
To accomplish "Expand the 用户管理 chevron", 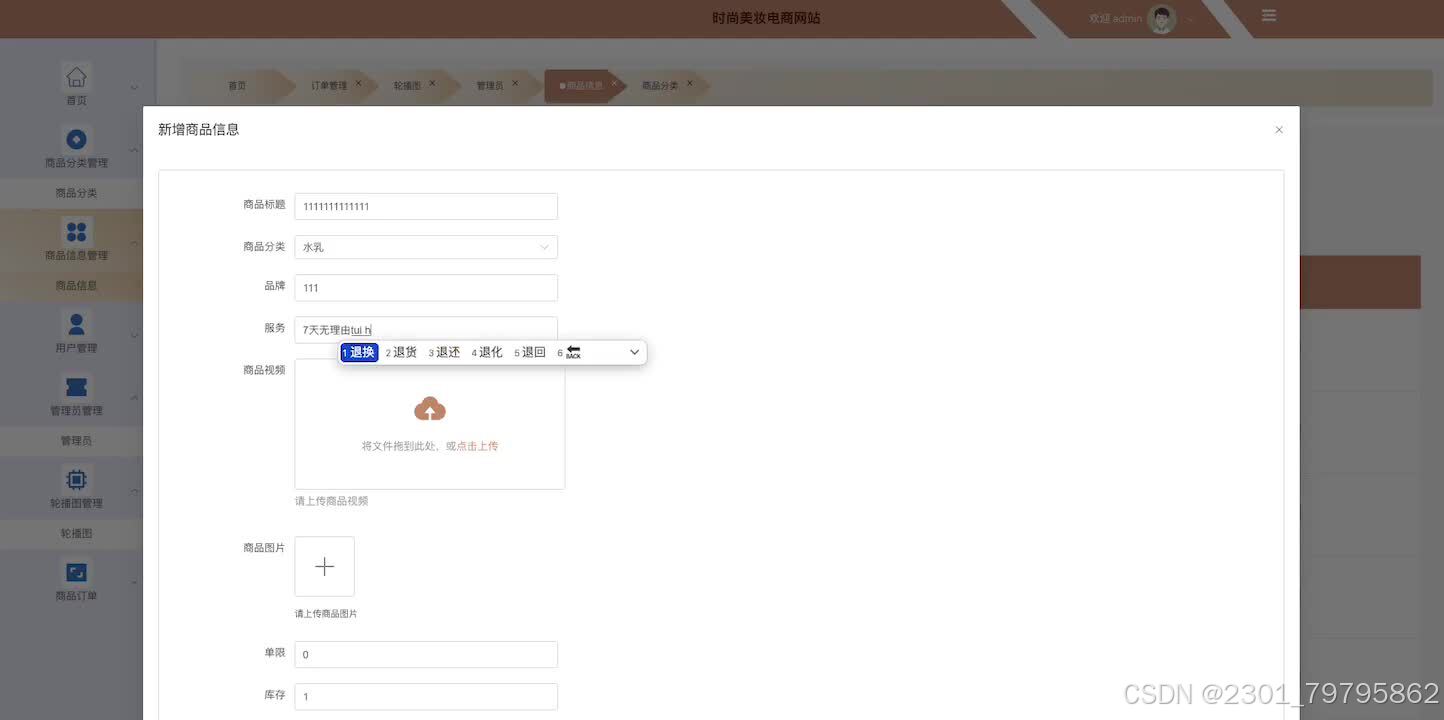I will [134, 335].
